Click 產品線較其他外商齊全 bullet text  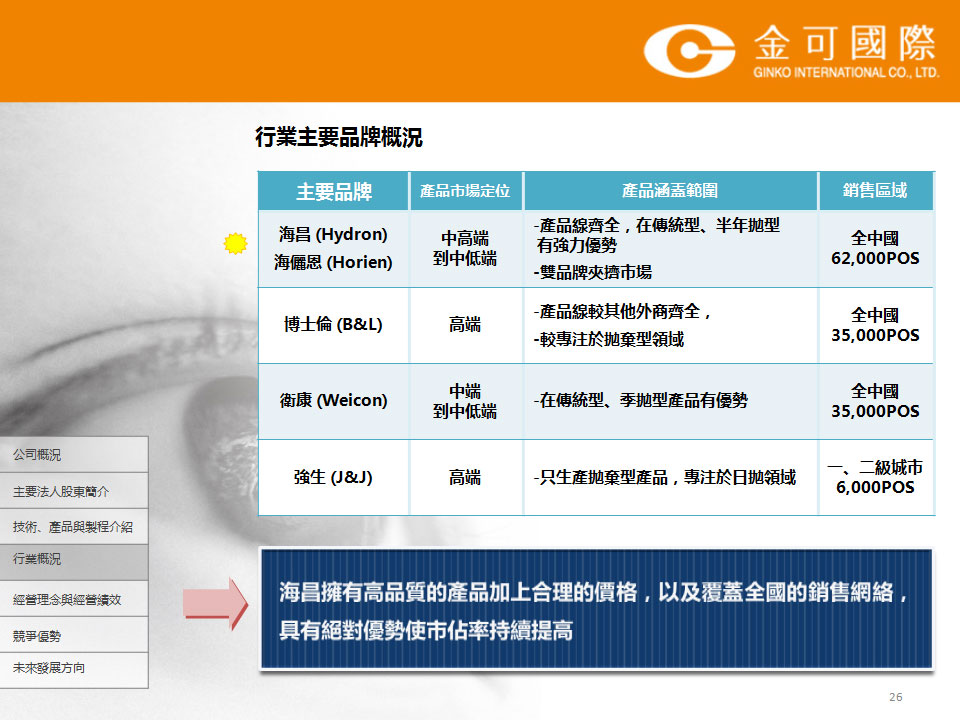pos(622,312)
